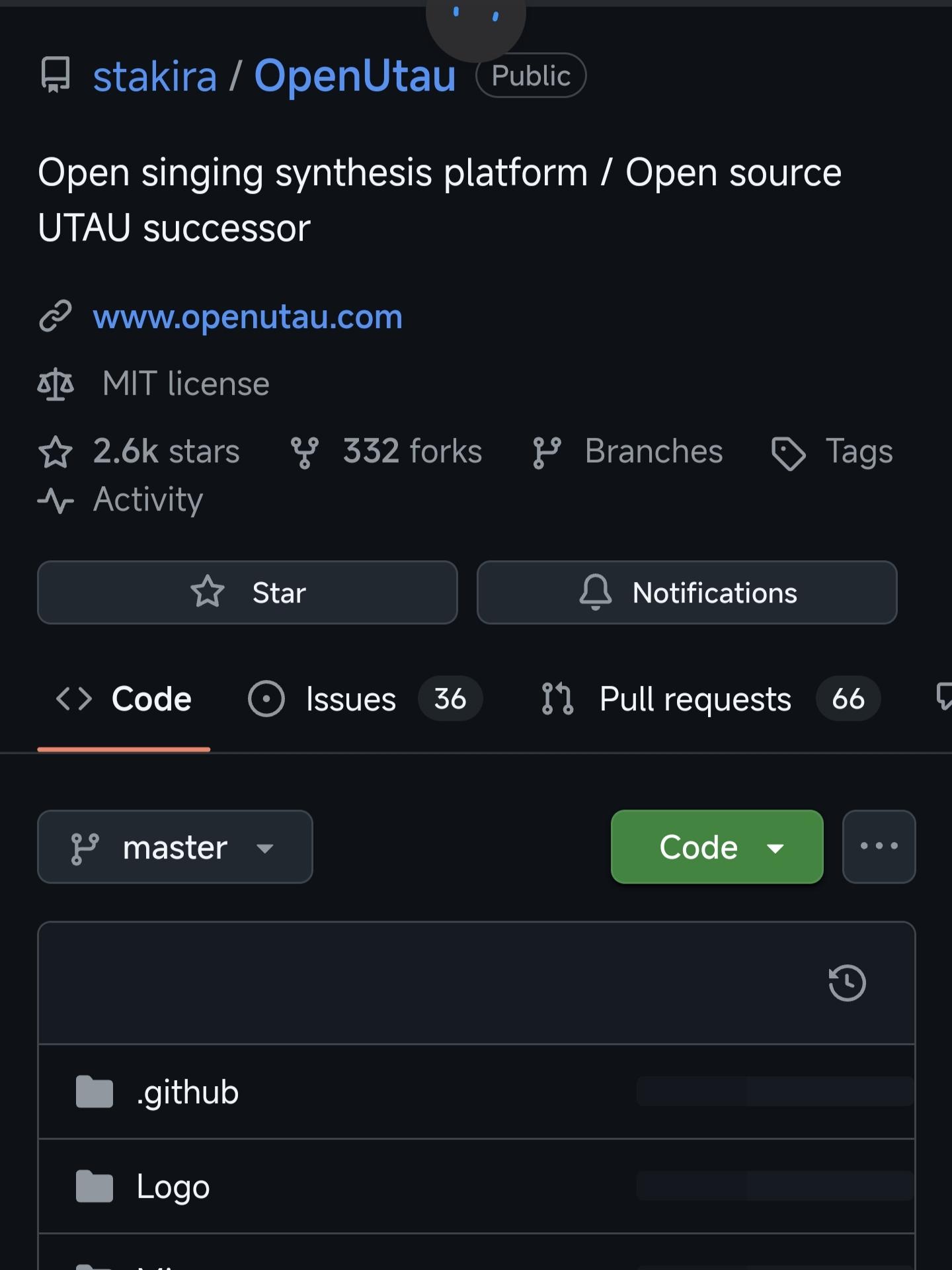Switch to the Pull requests tab

click(x=694, y=698)
